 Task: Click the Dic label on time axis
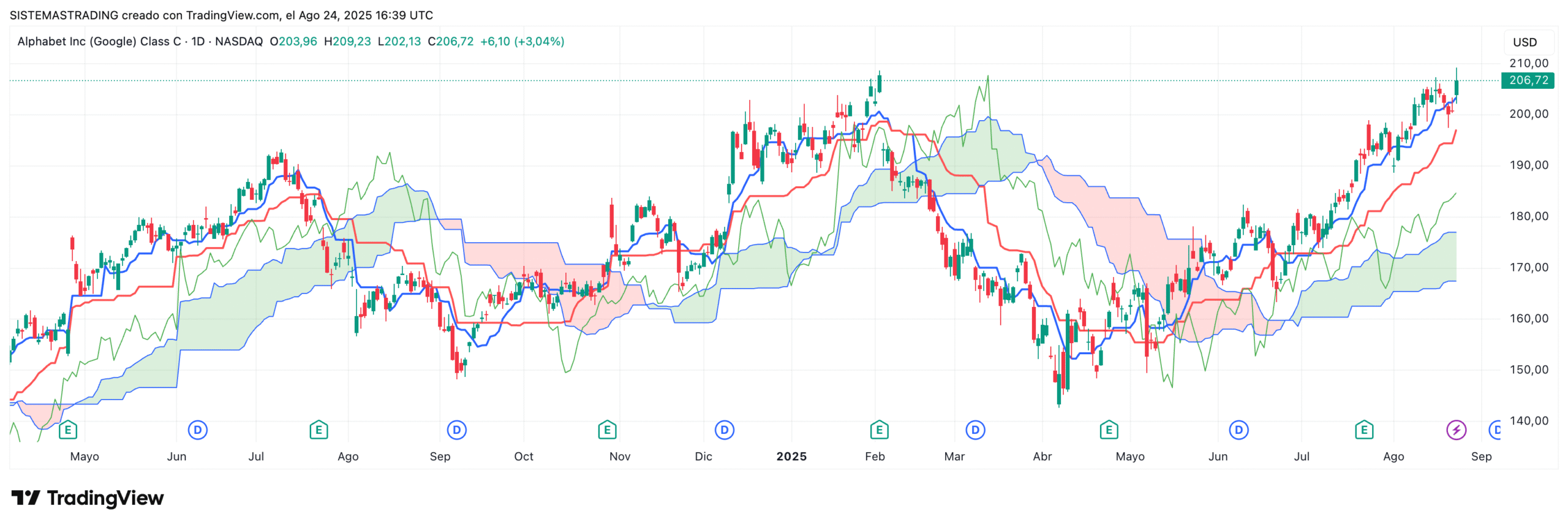[703, 457]
